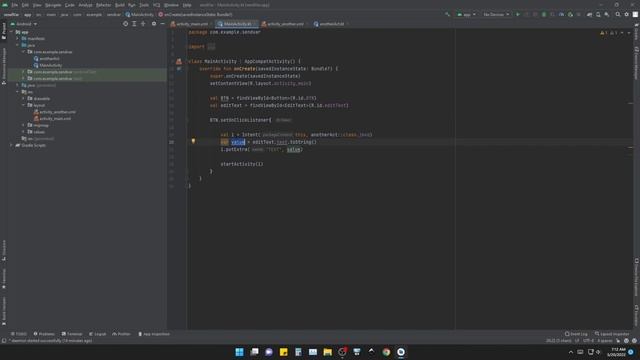Click MainActivity in the breadcrumb bar

(x=140, y=15)
